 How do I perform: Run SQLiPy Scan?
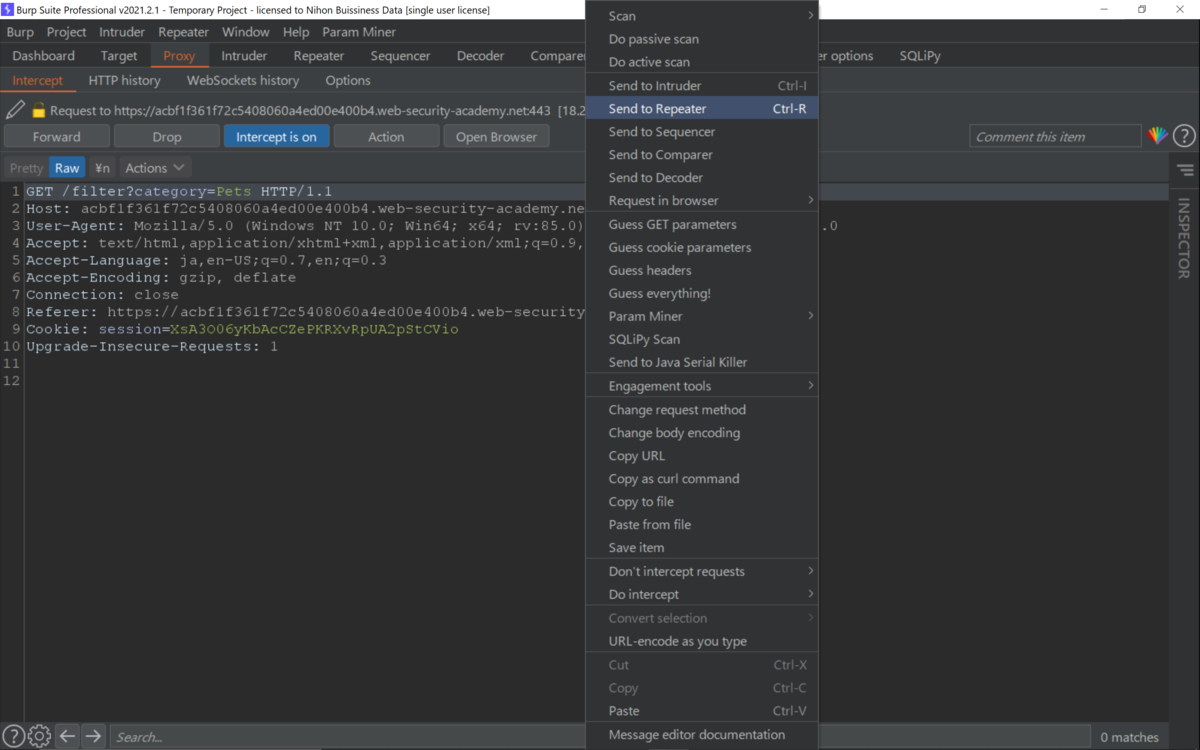tap(702, 339)
